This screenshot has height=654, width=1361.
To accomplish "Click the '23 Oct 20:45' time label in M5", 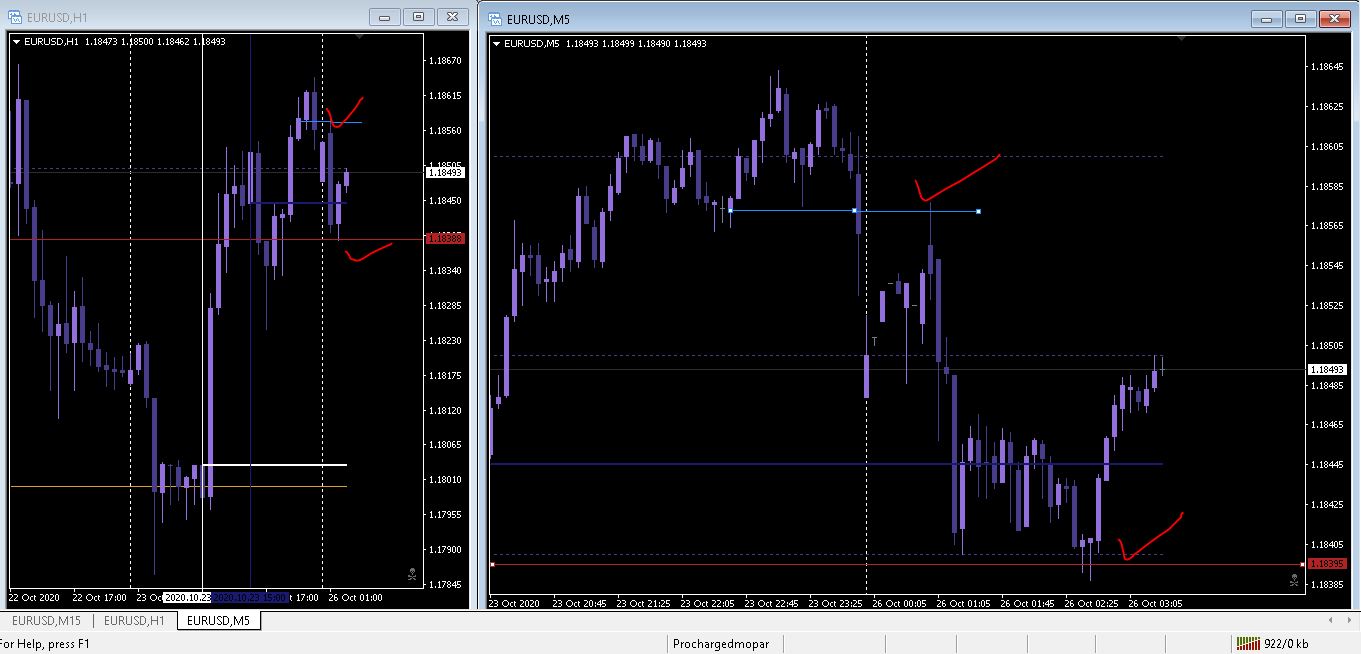I will coord(580,604).
